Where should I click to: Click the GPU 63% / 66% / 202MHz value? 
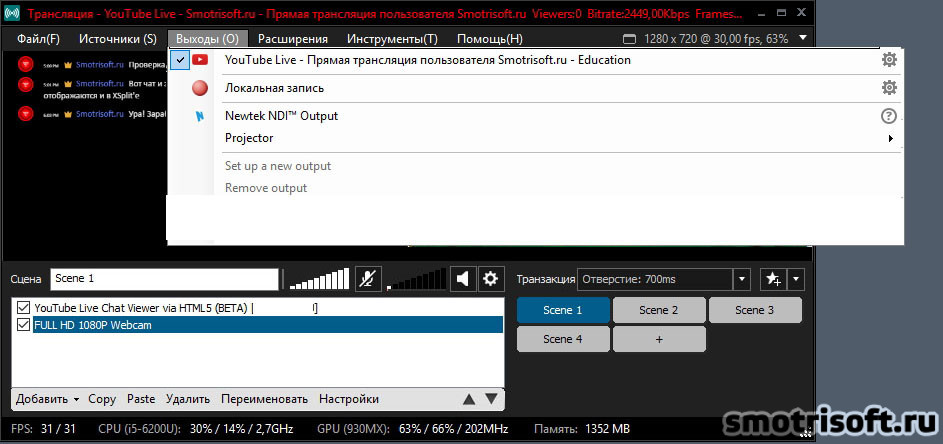click(453, 429)
